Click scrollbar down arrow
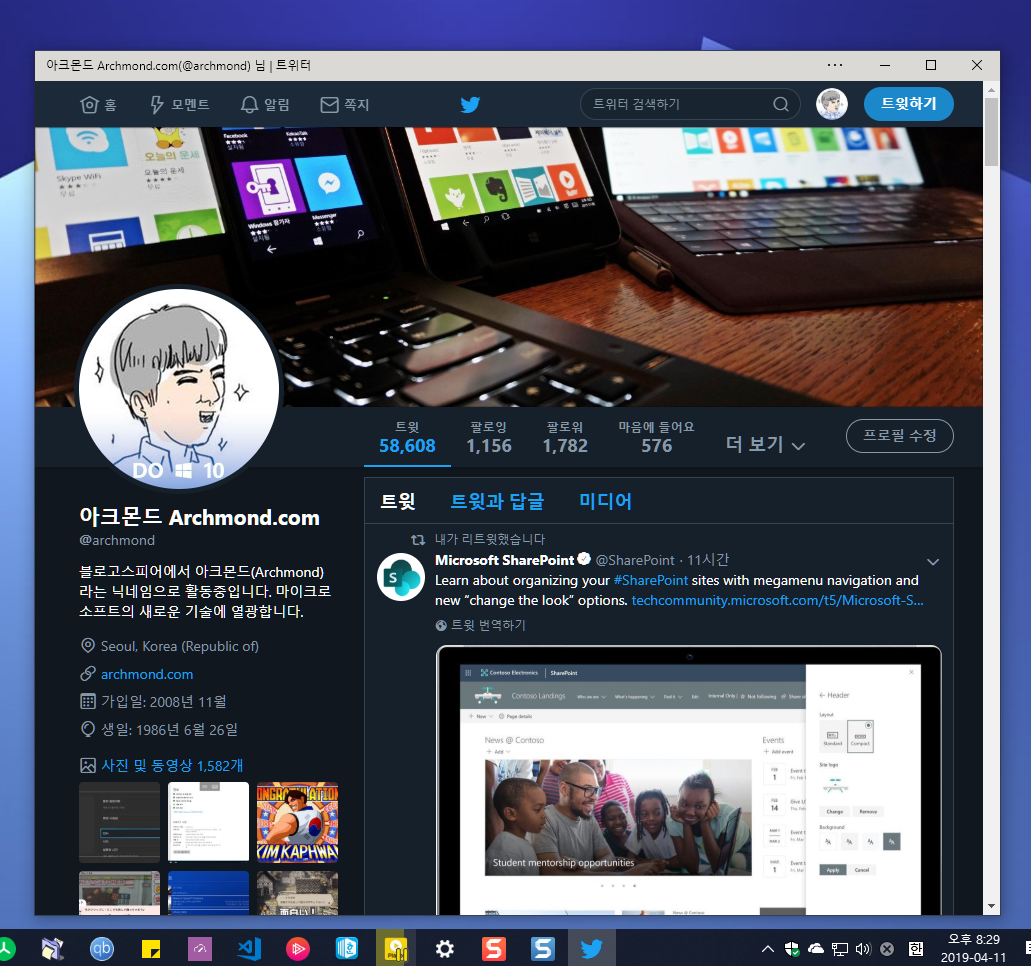The image size is (1031, 966). click(x=991, y=906)
